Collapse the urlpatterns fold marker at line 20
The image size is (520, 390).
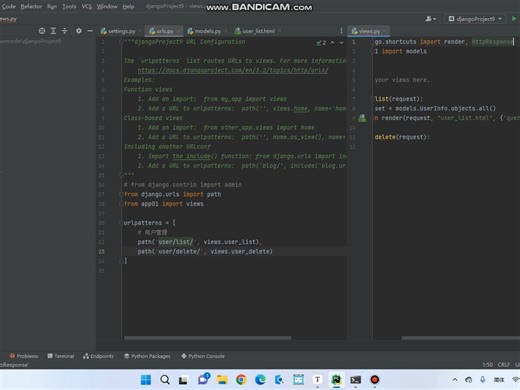click(x=121, y=223)
